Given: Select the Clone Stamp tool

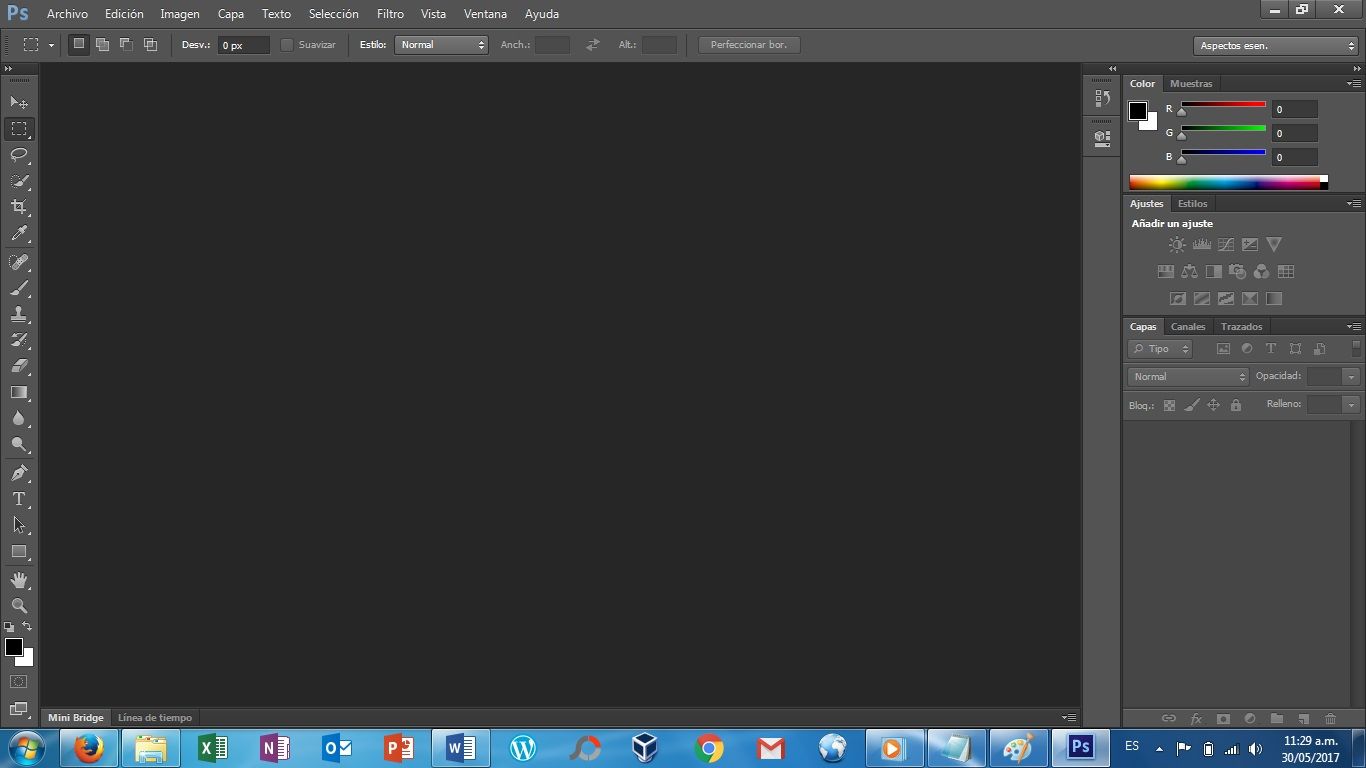Looking at the screenshot, I should click(x=19, y=314).
